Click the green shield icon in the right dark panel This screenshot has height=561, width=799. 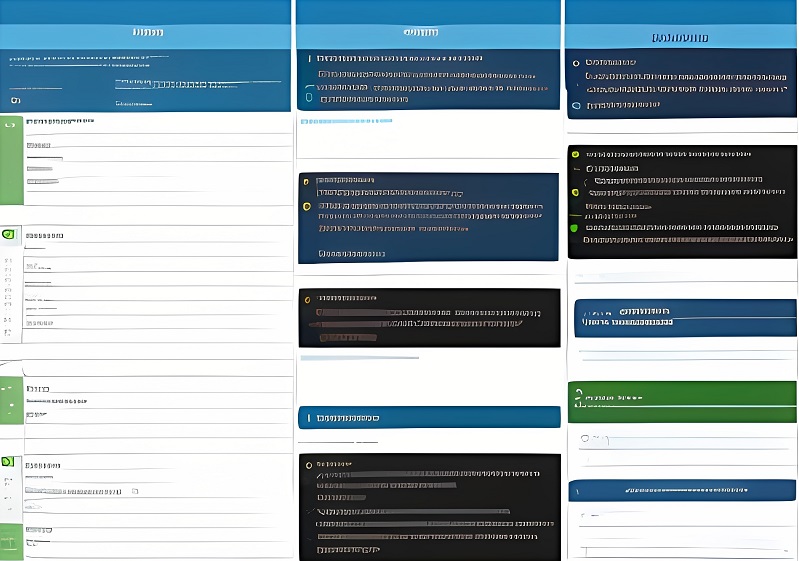574,228
